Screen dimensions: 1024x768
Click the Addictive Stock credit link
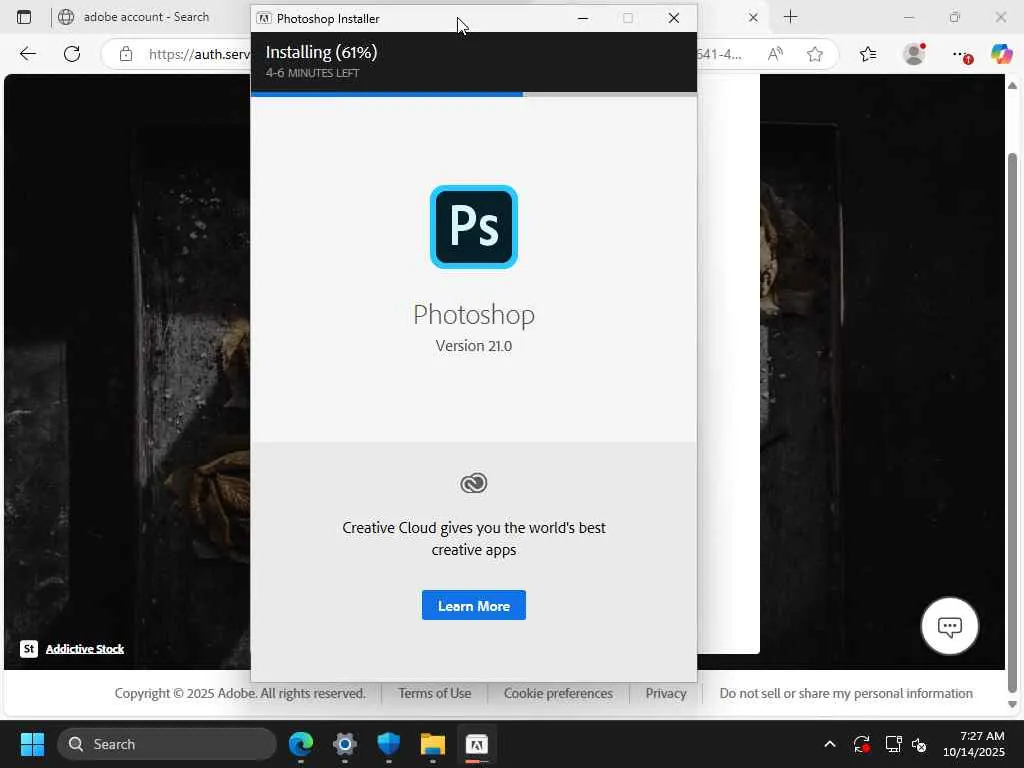point(85,648)
